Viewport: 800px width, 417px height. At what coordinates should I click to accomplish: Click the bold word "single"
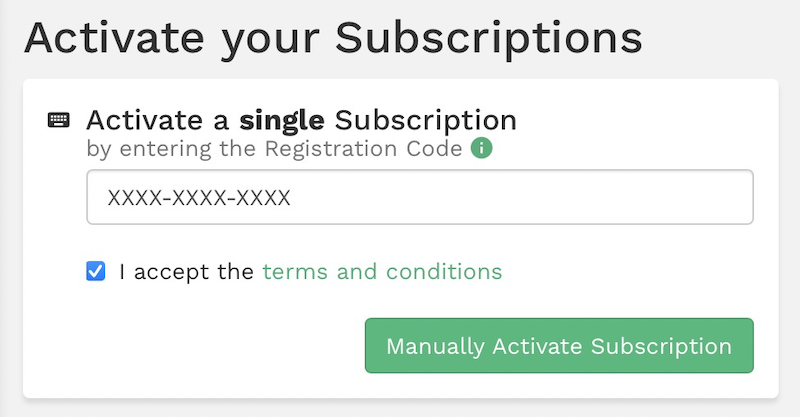pos(282,121)
